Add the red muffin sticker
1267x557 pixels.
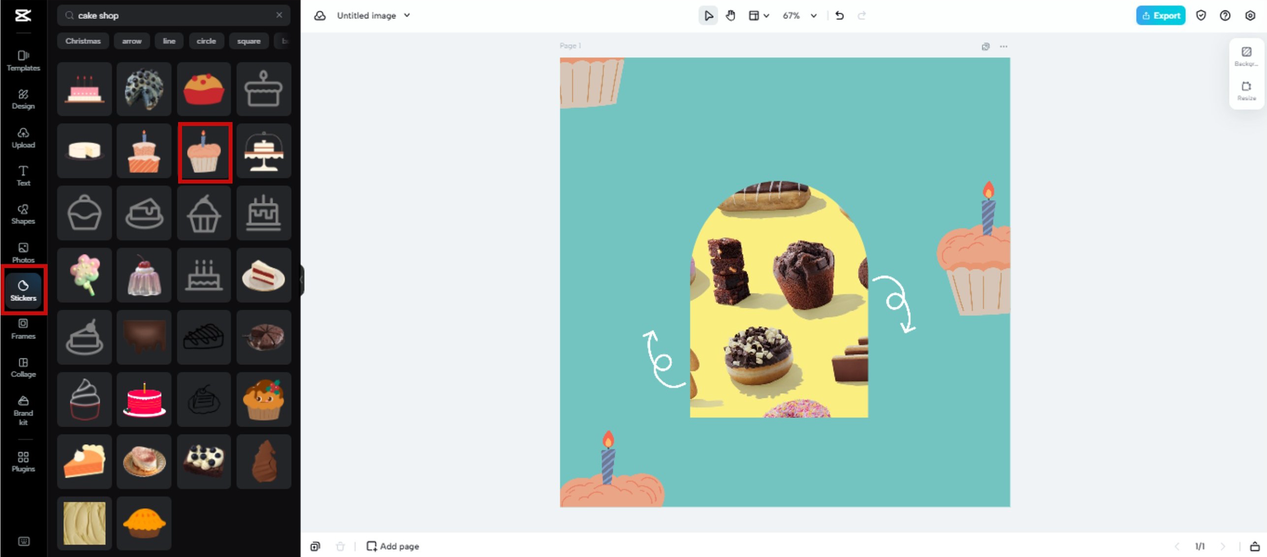(x=204, y=90)
